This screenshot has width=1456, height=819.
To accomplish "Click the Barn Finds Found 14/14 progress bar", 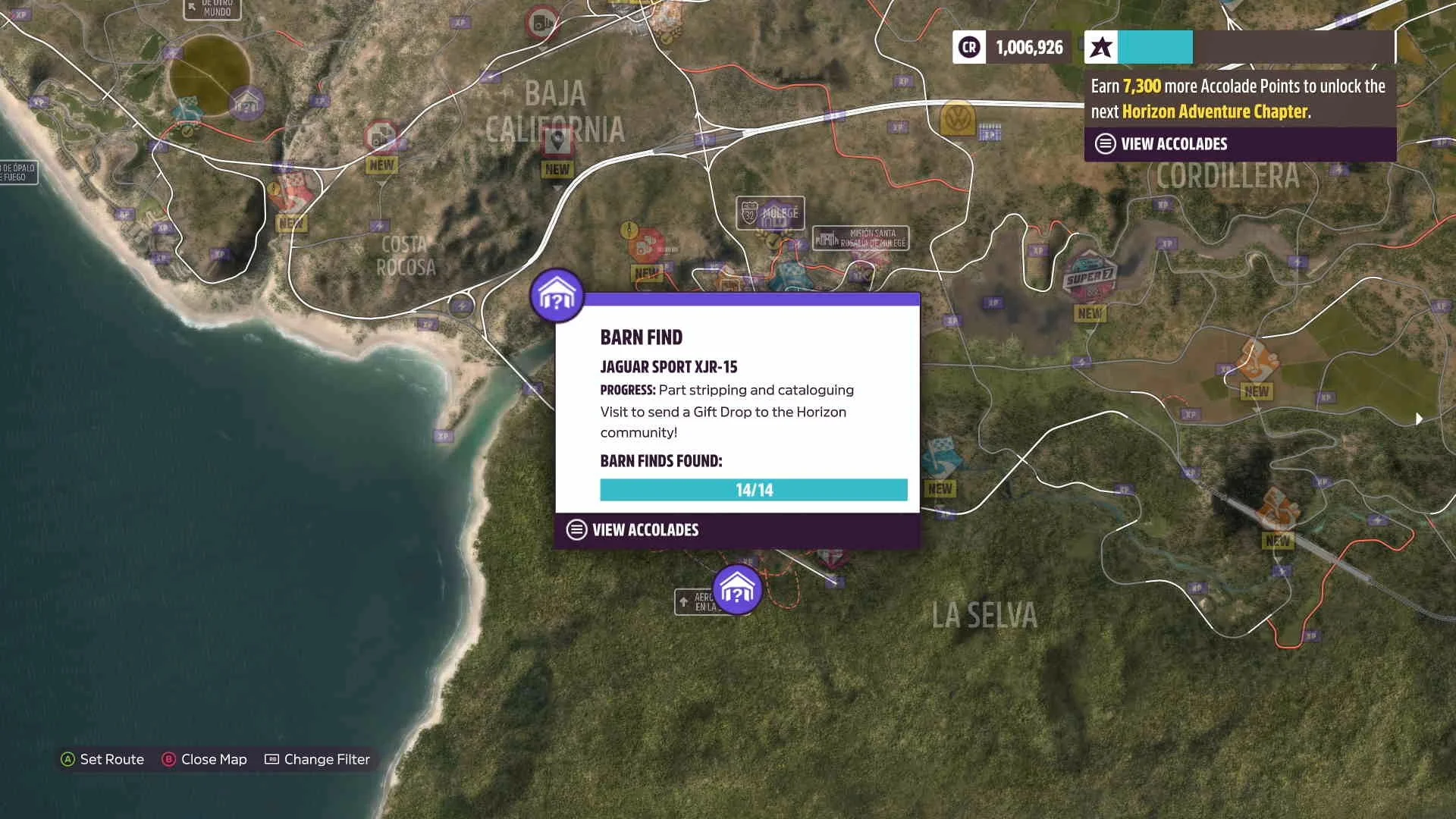I will pyautogui.click(x=754, y=490).
